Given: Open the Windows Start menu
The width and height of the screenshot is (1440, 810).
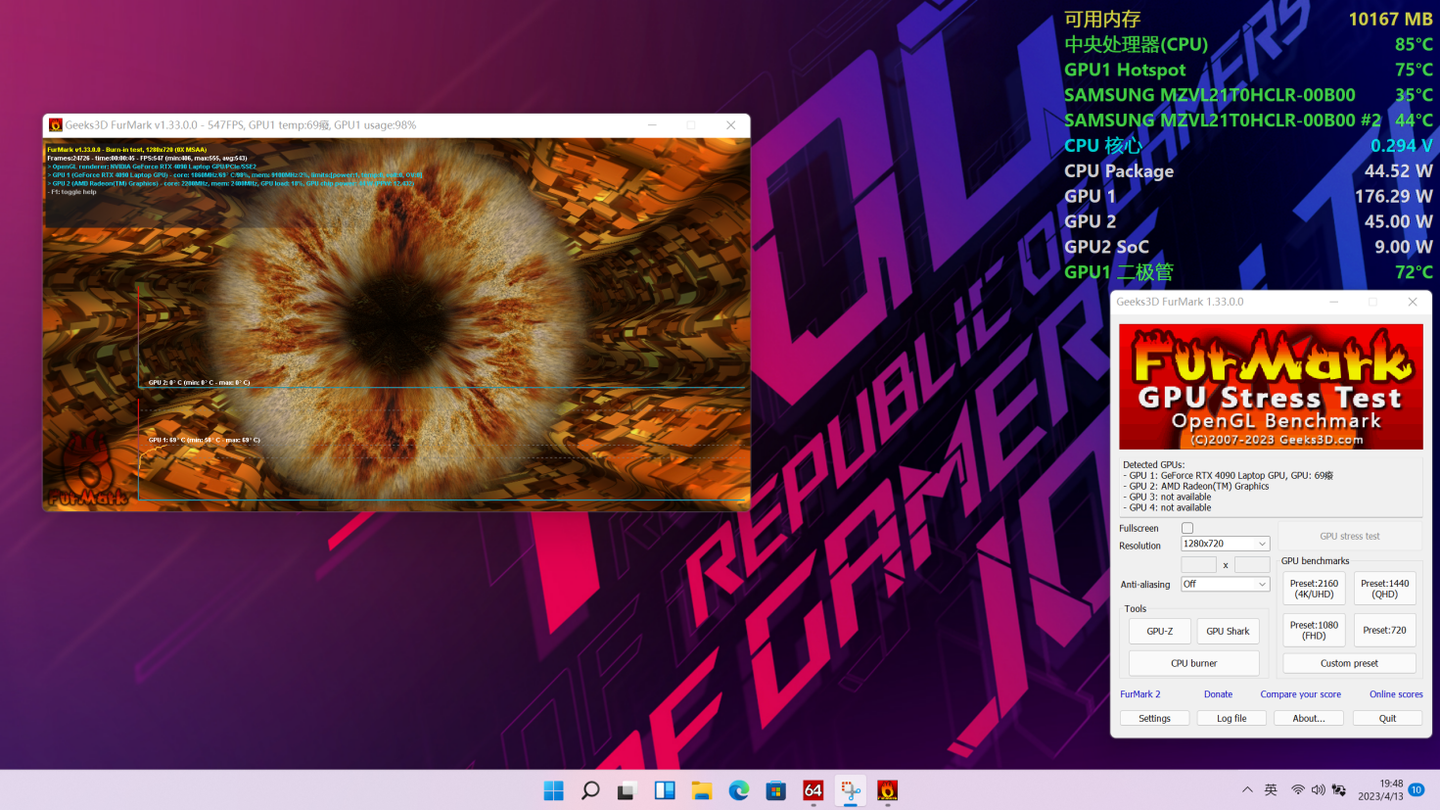Looking at the screenshot, I should (553, 791).
